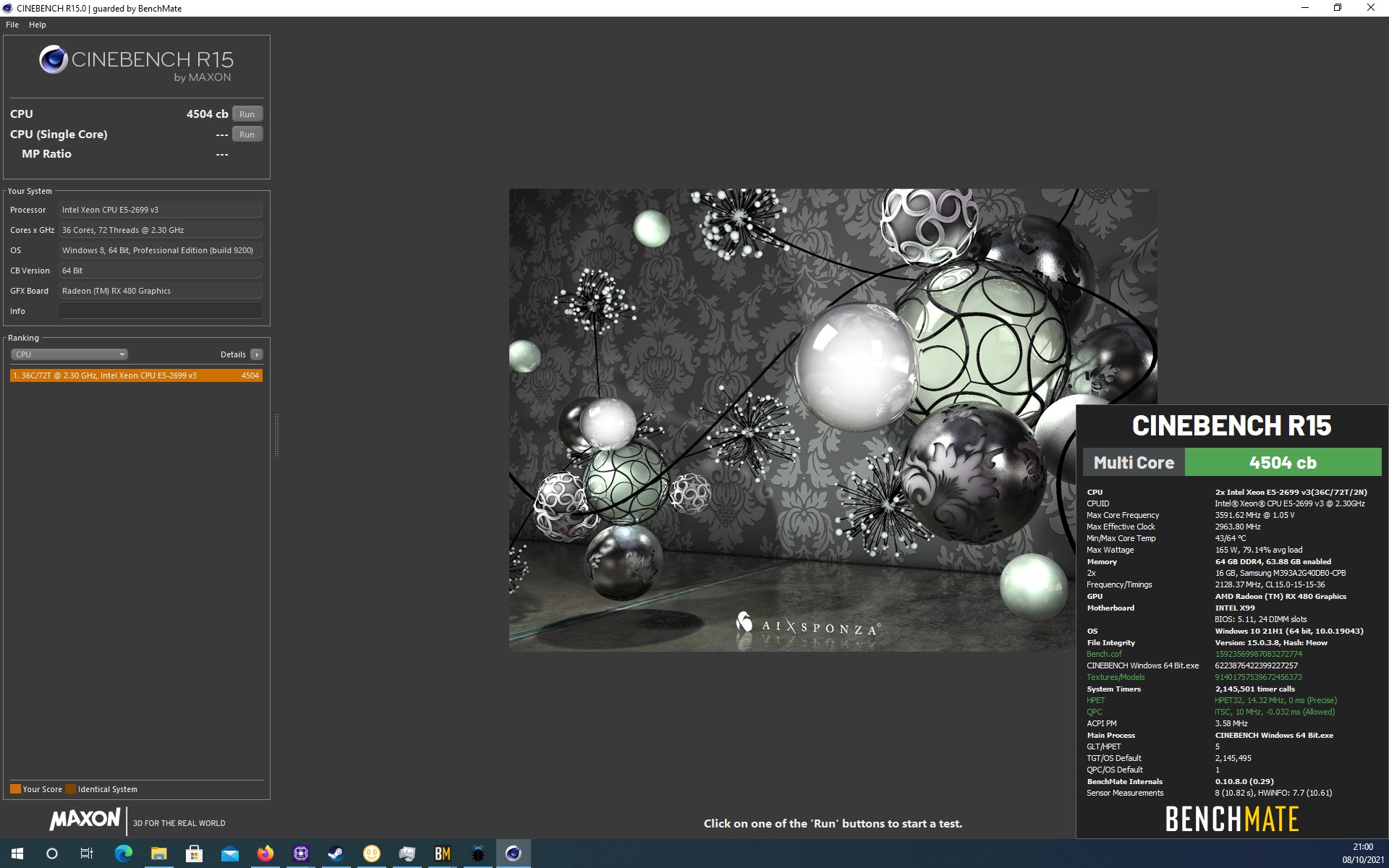Click the CB Version 64 Bit field
Image resolution: width=1389 pixels, height=868 pixels.
click(x=161, y=271)
